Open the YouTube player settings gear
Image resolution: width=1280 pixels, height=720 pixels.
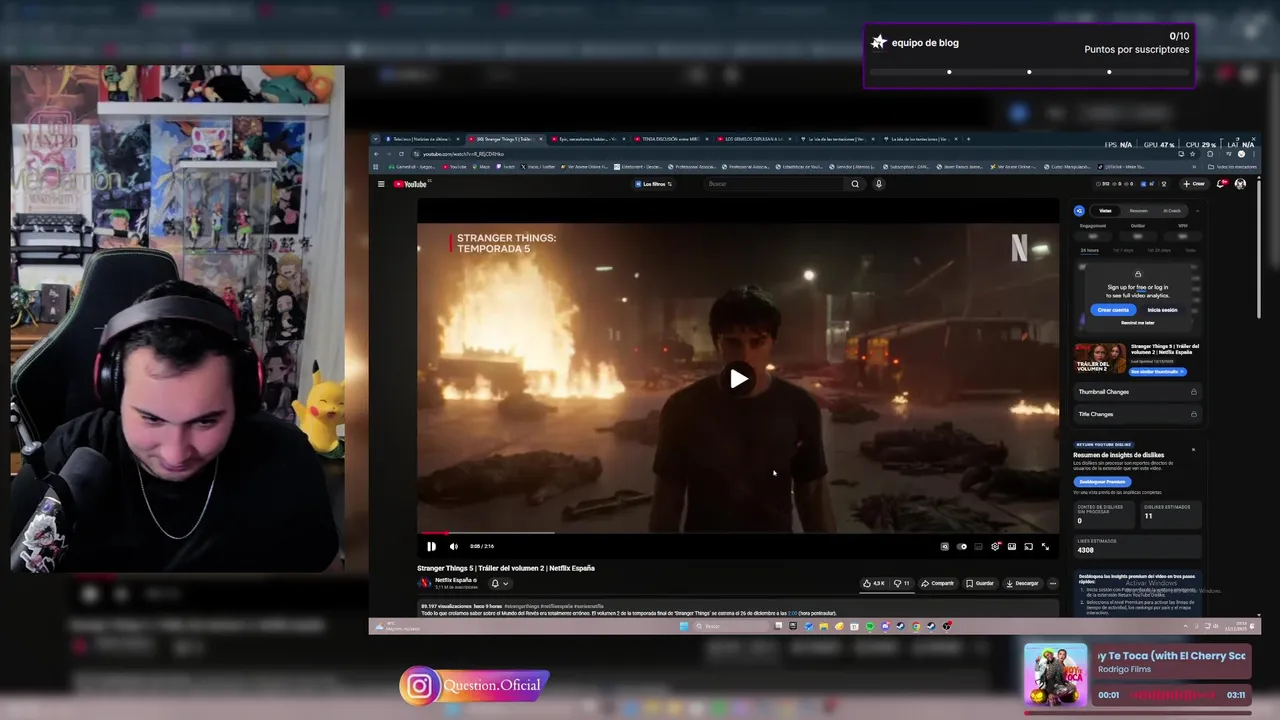[995, 547]
